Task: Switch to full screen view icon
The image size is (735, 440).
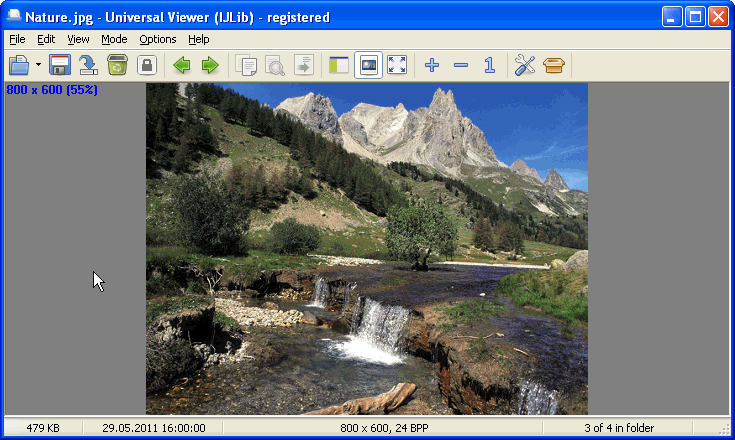Action: click(x=397, y=65)
